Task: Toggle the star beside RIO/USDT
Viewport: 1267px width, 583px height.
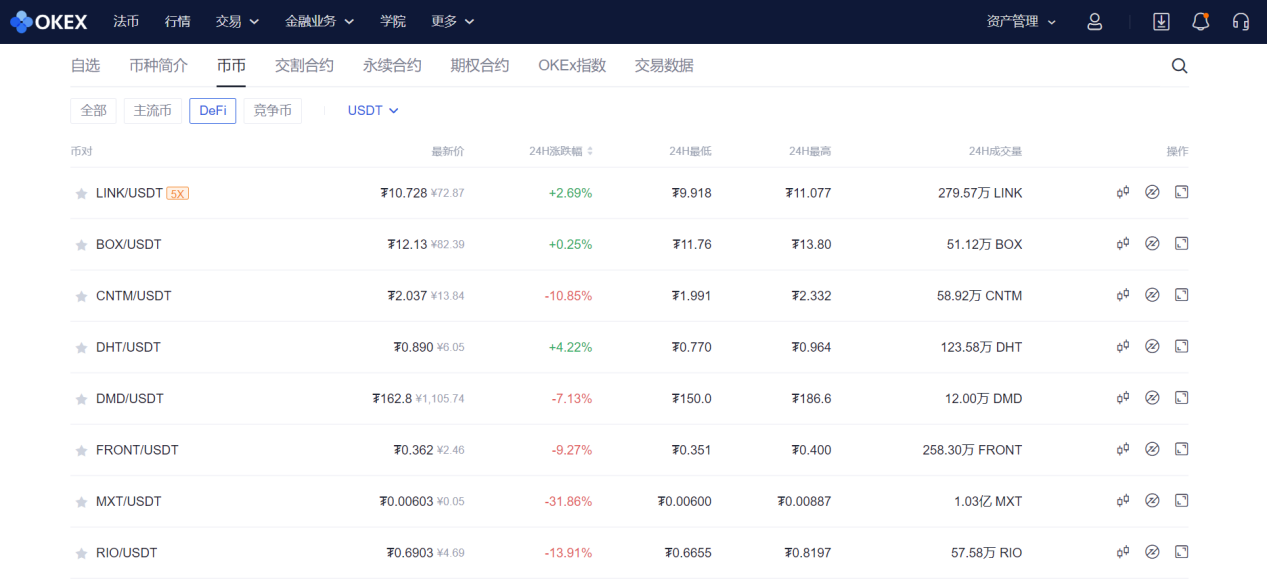Action: (81, 554)
